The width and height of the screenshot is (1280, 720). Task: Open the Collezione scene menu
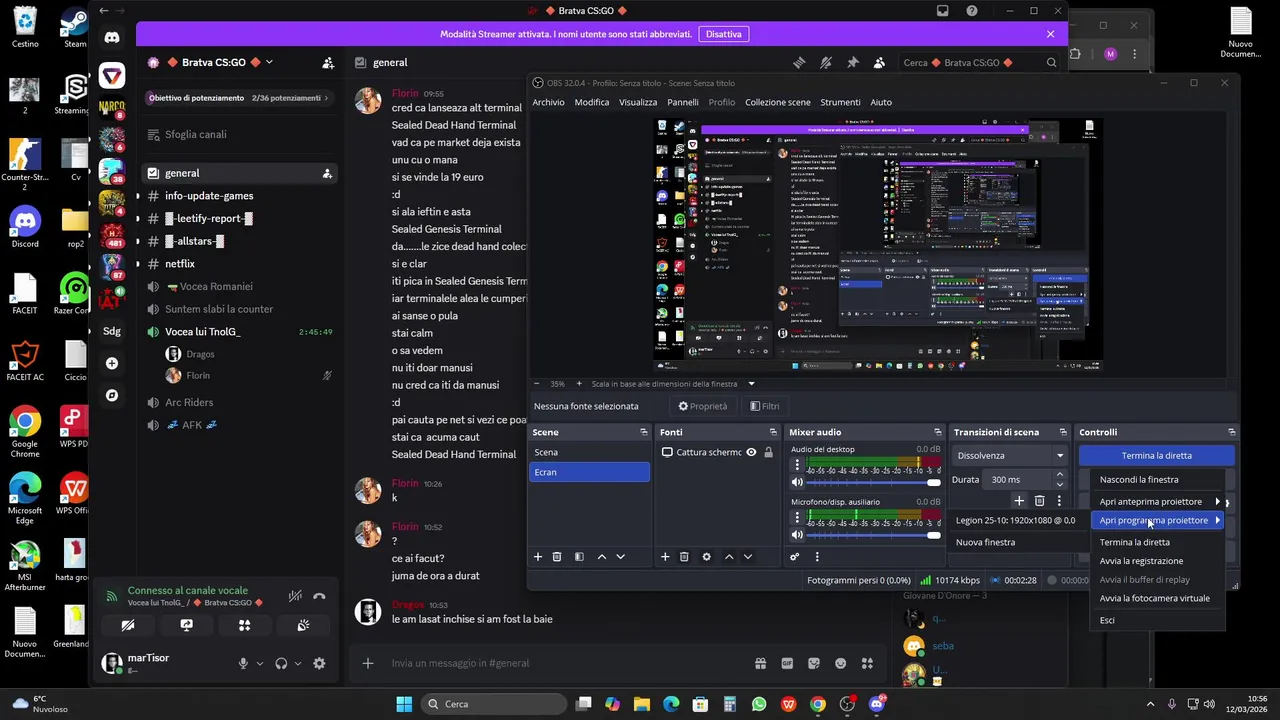tap(778, 102)
